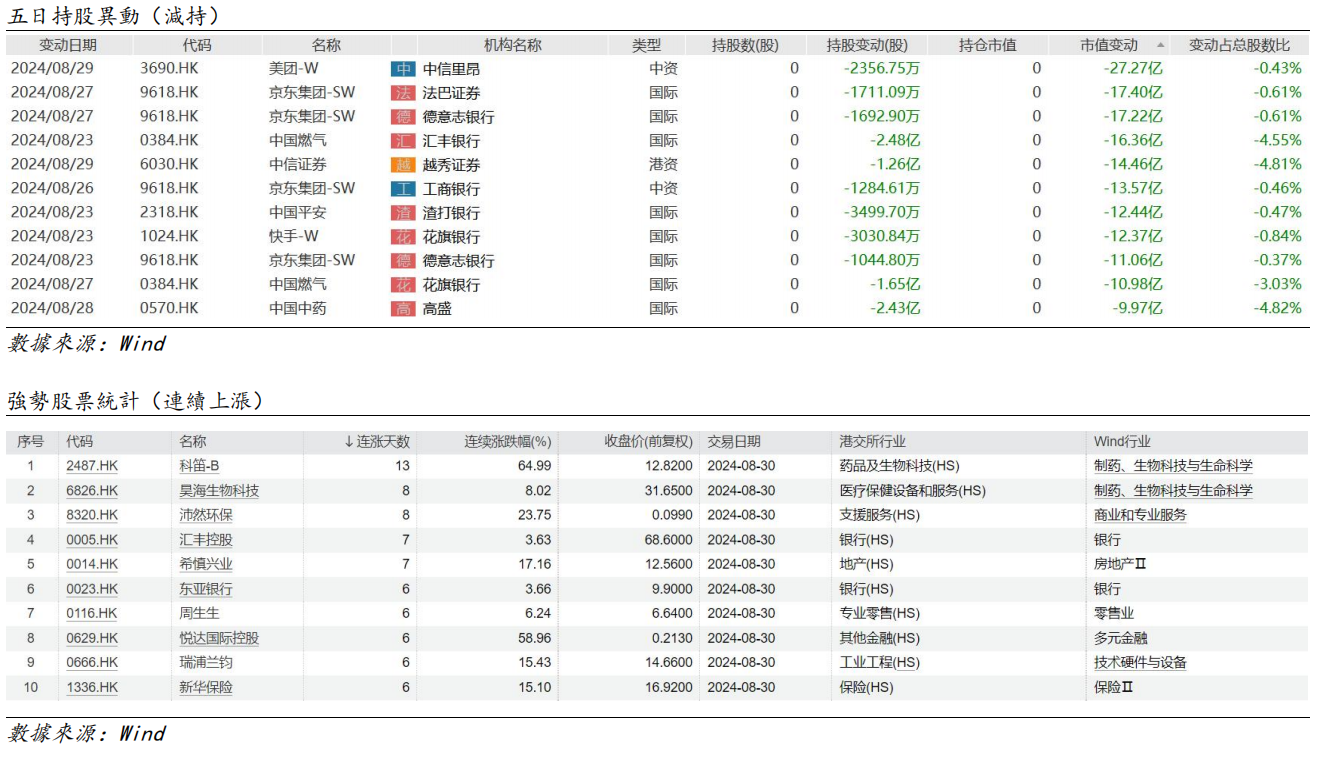The image size is (1319, 757).
Task: Select the 1024.HK code cell
Action: tap(169, 237)
